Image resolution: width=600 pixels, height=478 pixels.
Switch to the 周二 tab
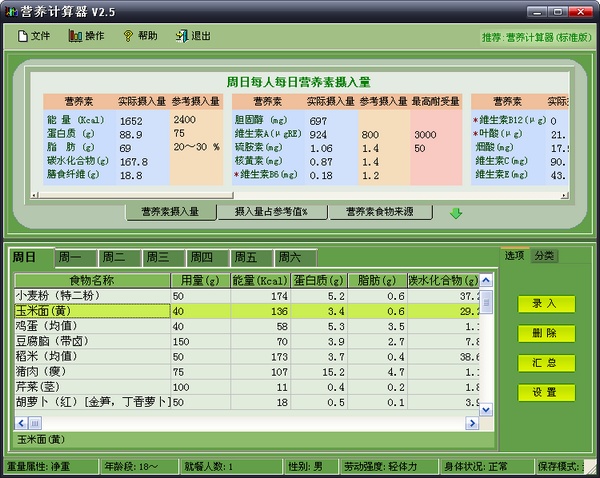[119, 257]
